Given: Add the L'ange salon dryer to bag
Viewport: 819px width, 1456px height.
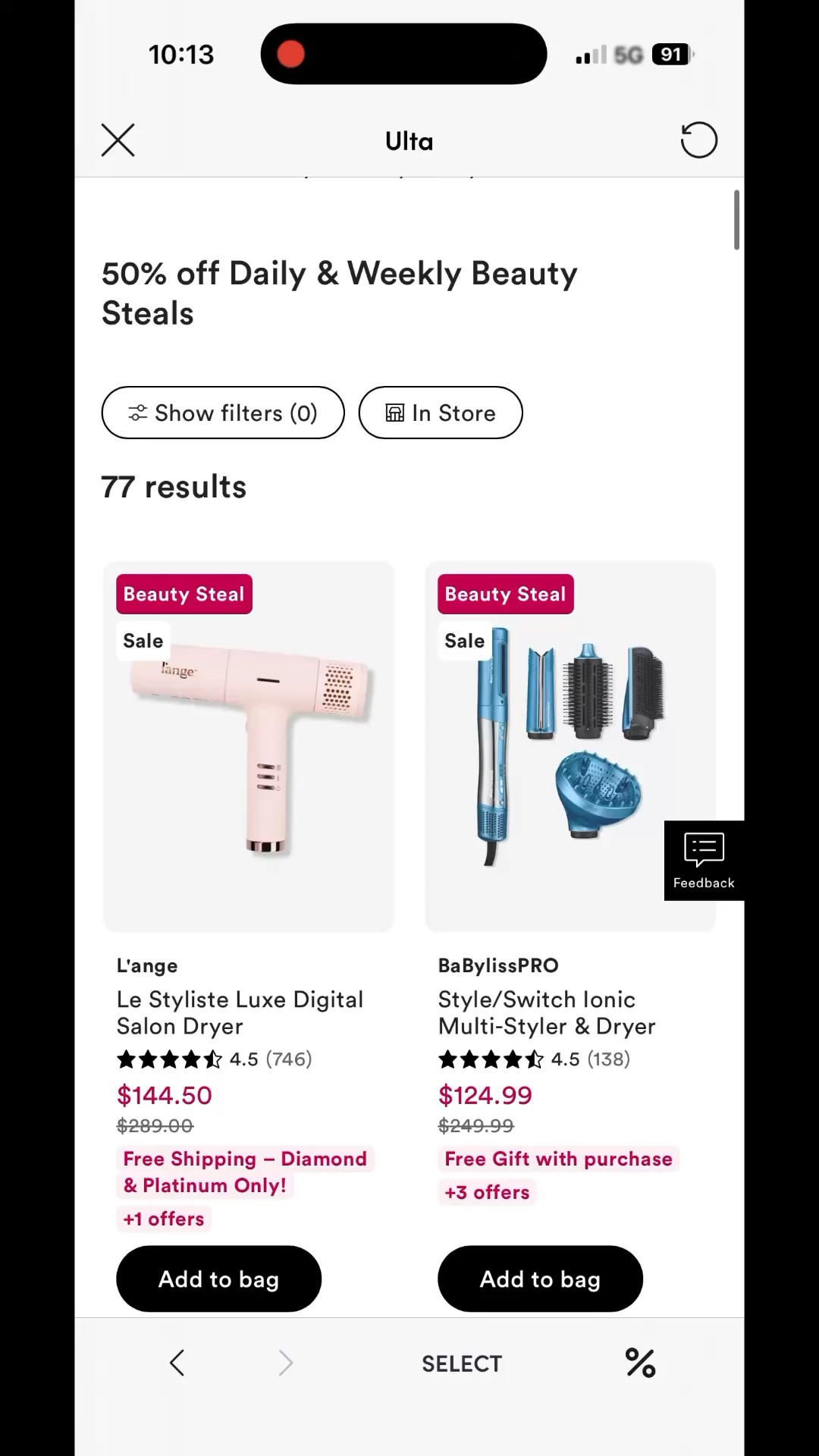Looking at the screenshot, I should 218,1279.
